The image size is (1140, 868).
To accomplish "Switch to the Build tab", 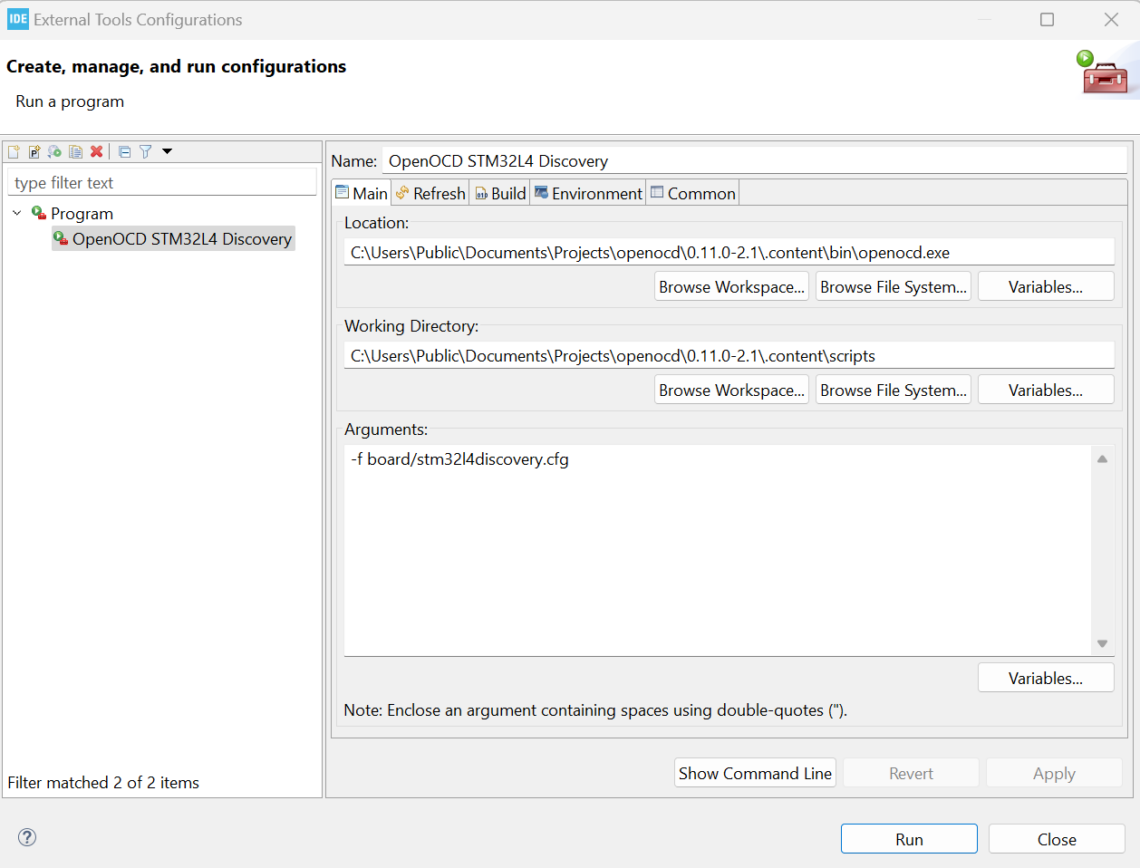I will pos(500,193).
